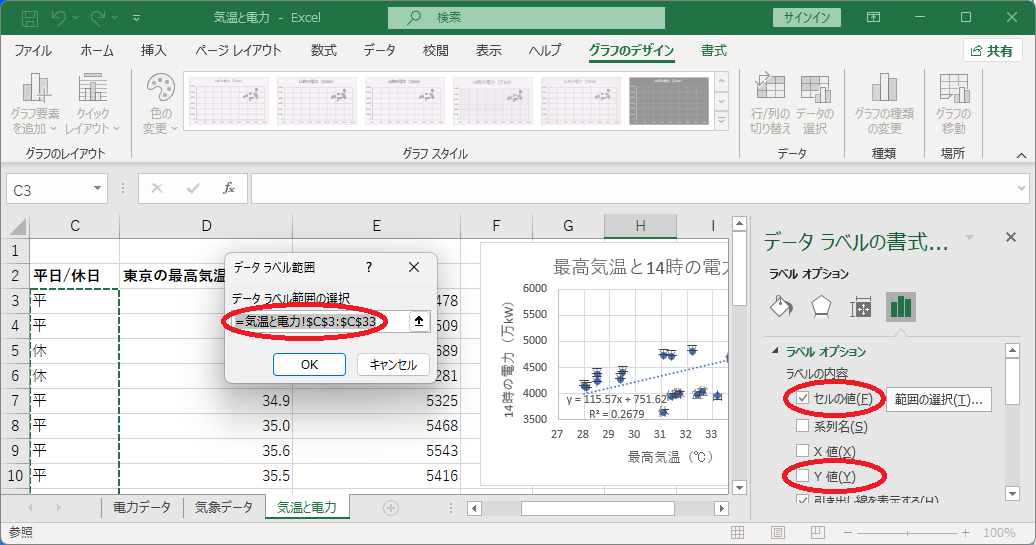The height and width of the screenshot is (545, 1036).
Task: Open the ヘルプ tab
Action: (545, 51)
